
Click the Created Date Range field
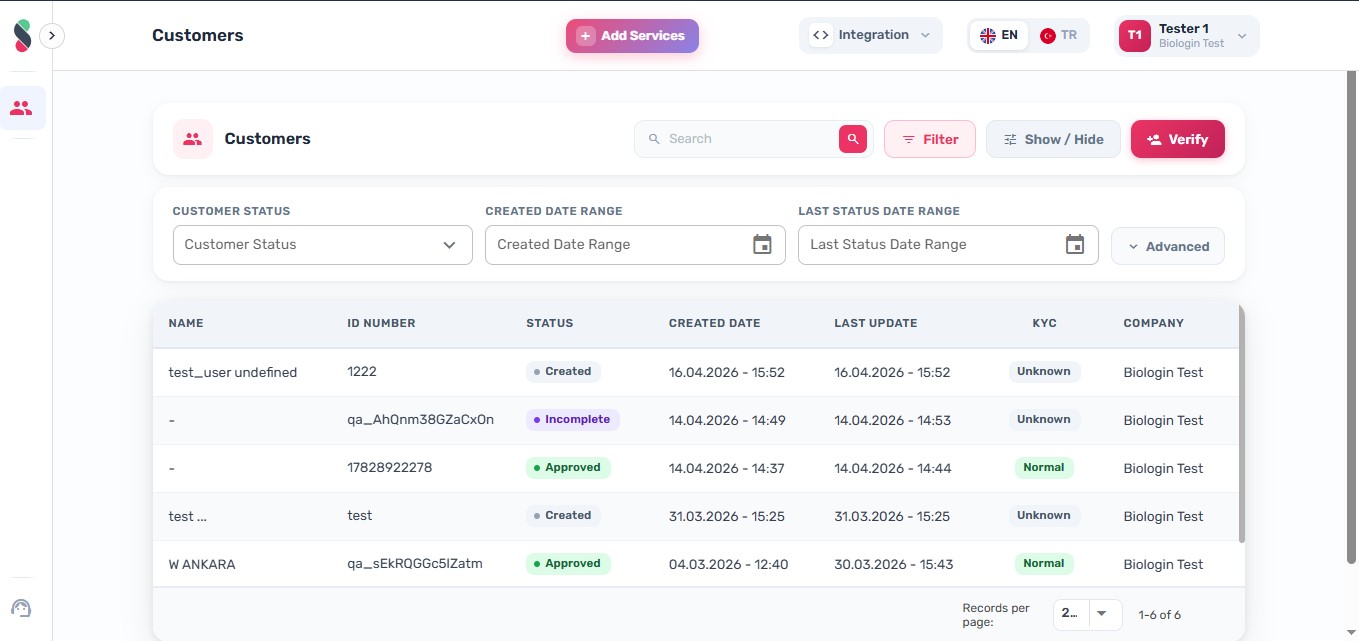635,245
